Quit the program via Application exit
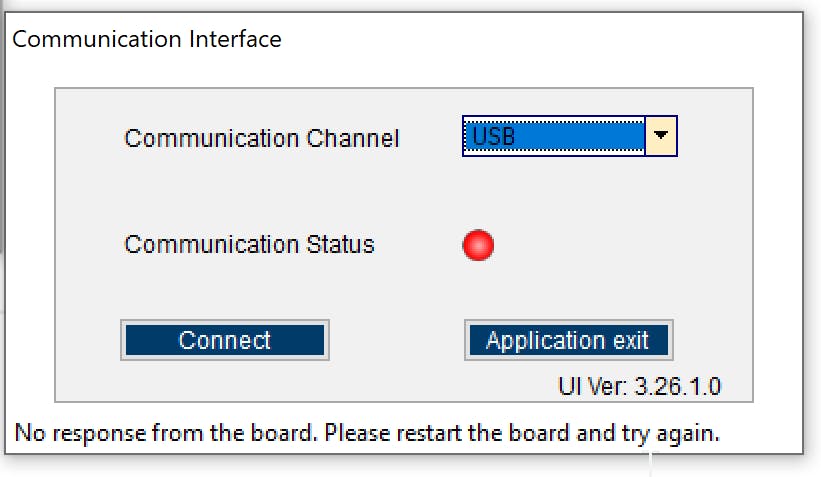Viewport: 821px width, 477px height. coord(568,340)
